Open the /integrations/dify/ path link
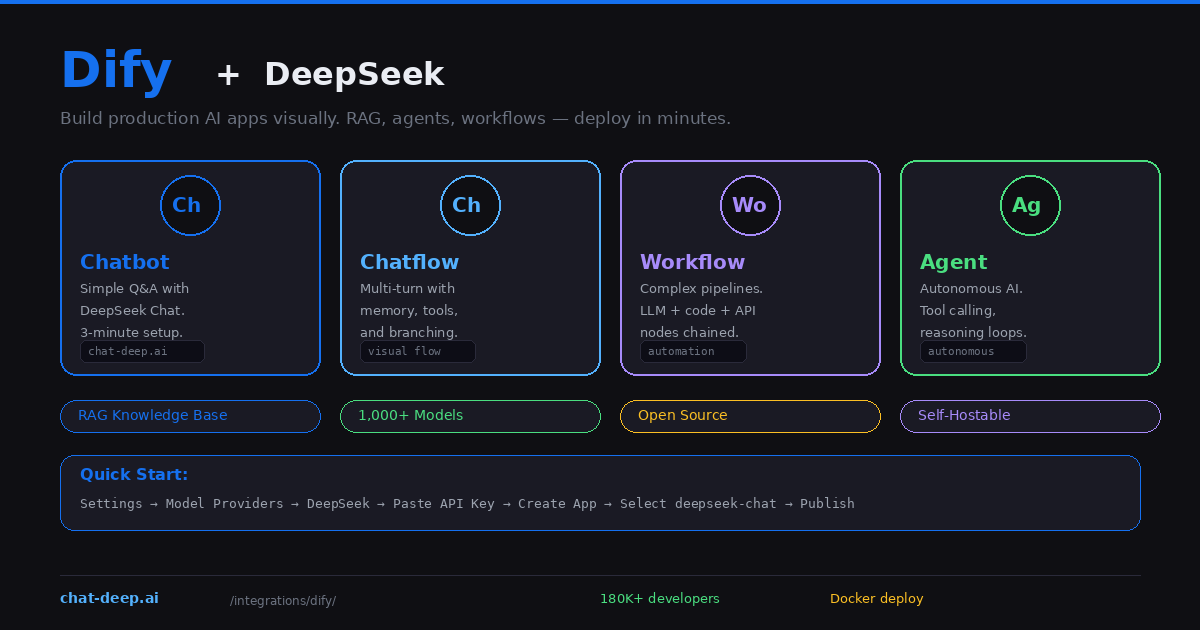Viewport: 1200px width, 630px height. click(x=283, y=600)
